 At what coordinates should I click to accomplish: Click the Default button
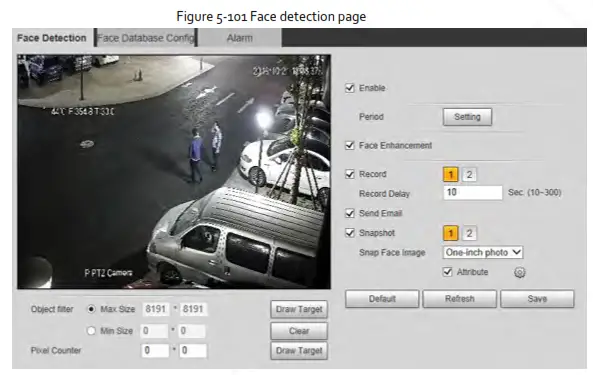(x=382, y=299)
